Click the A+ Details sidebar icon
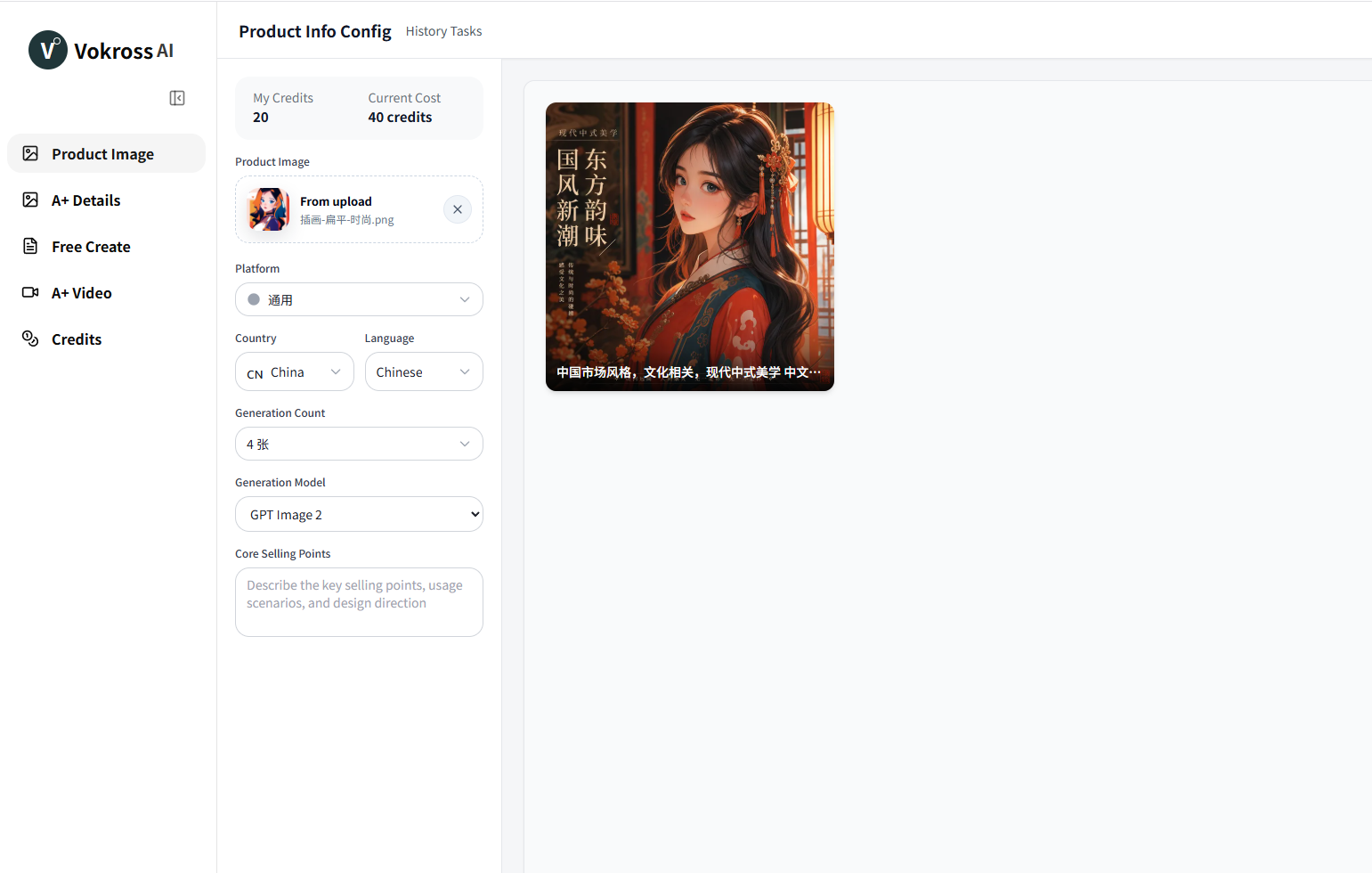 pyautogui.click(x=30, y=200)
